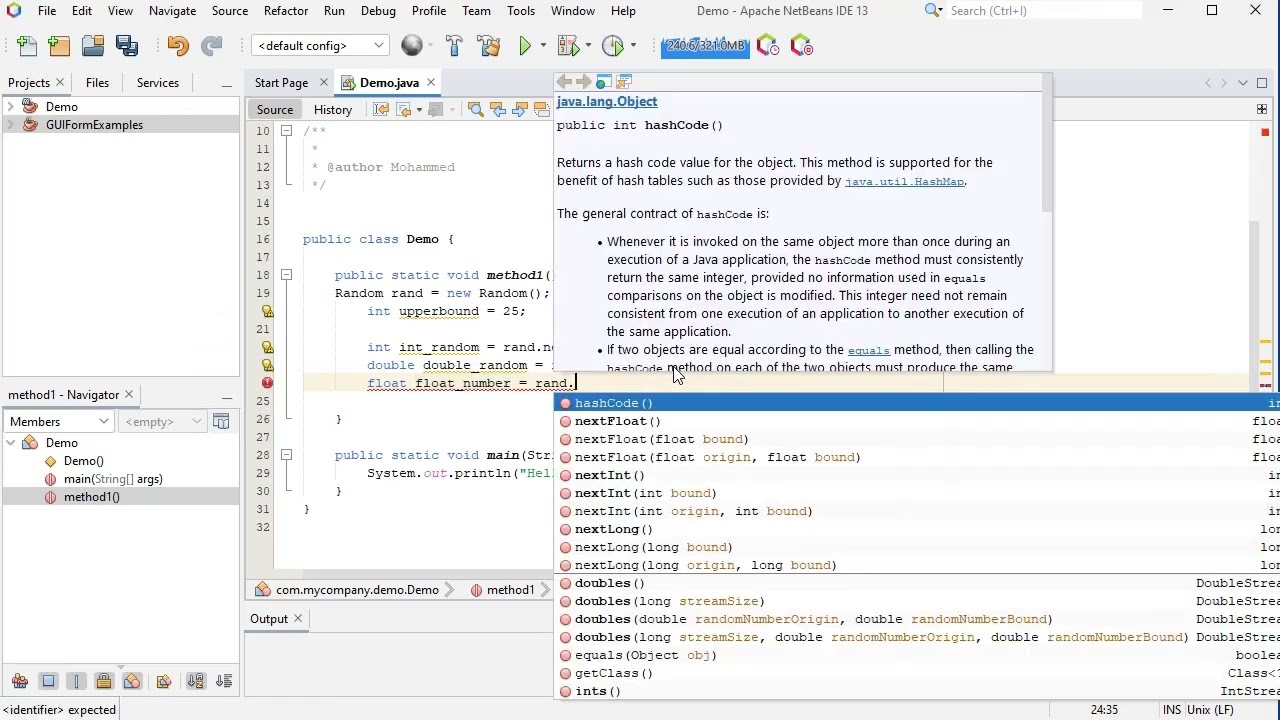Click the memory usage bar to force garbage collection
The width and height of the screenshot is (1280, 720).
[705, 46]
